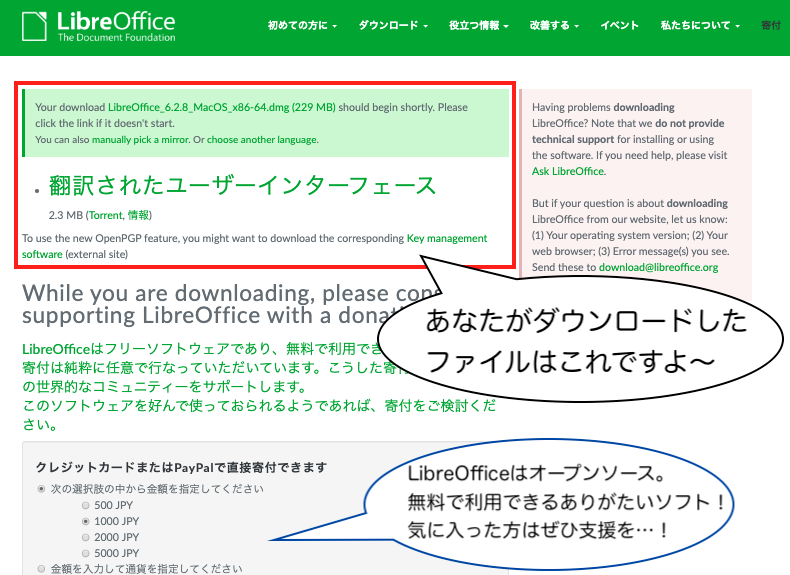Click the 情報 link
Viewport: 790px width, 575px height.
pos(138,215)
